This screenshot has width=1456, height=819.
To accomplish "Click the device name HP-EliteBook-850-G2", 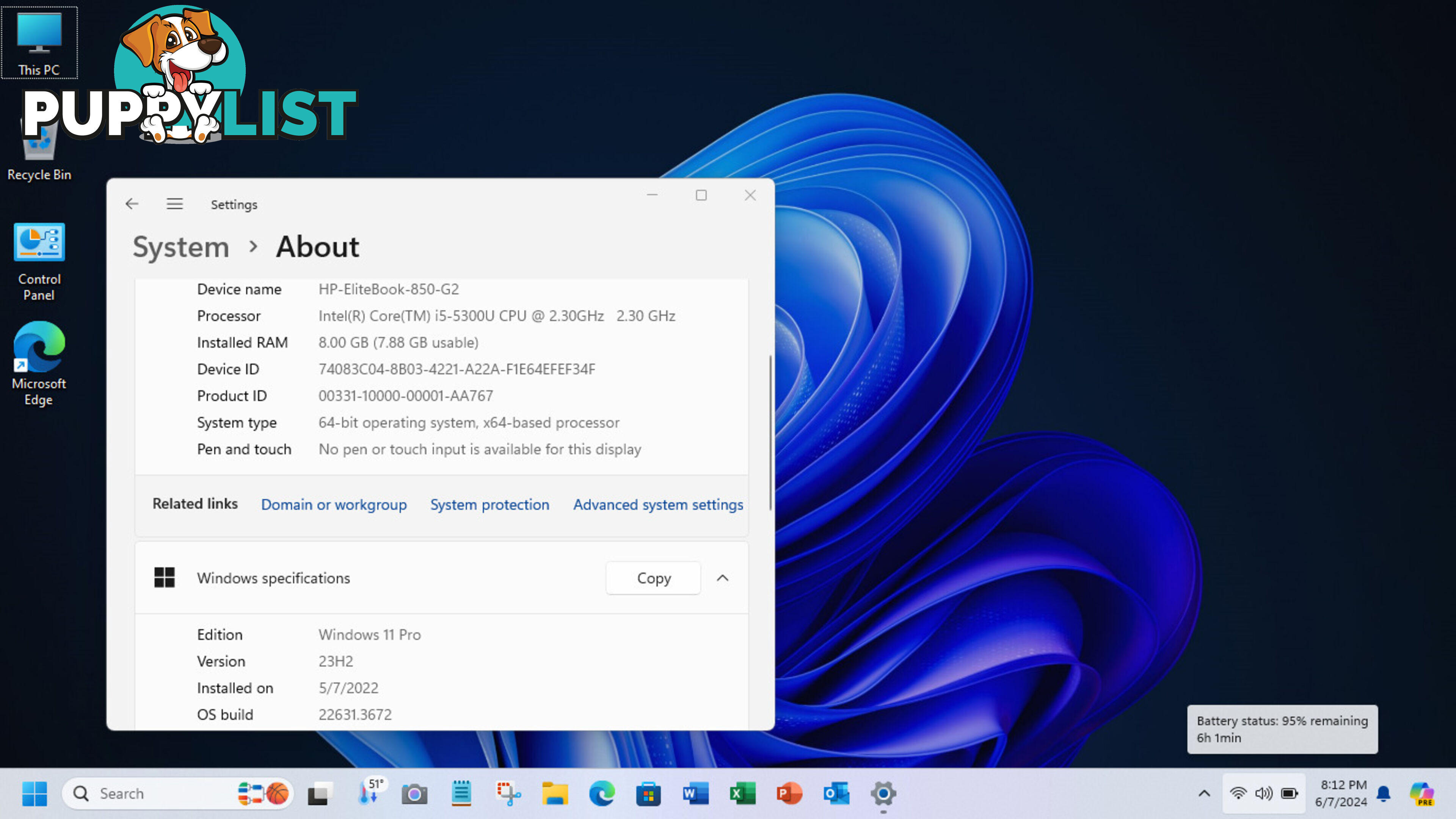I will click(x=388, y=289).
